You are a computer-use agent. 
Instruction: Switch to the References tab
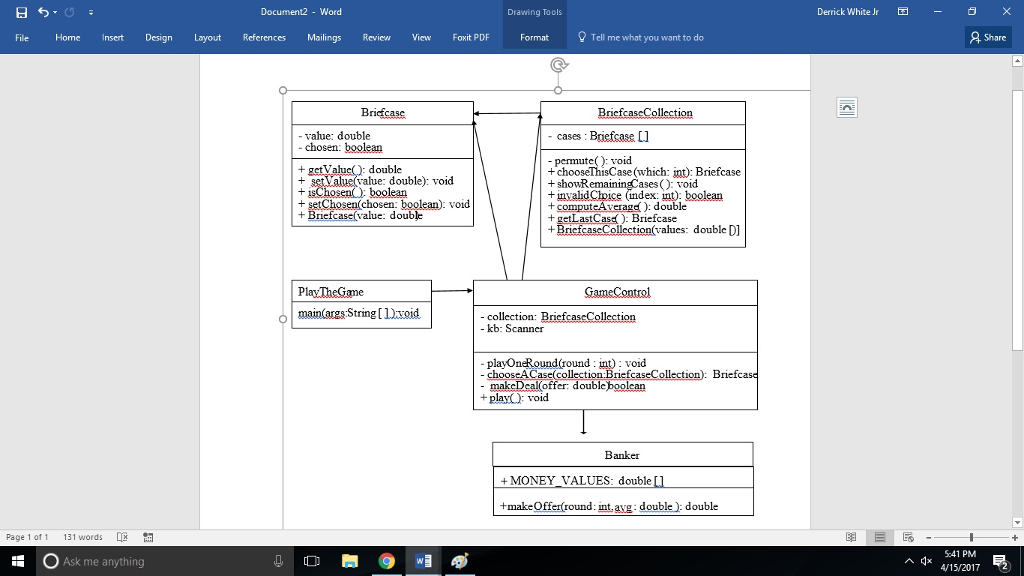264,37
